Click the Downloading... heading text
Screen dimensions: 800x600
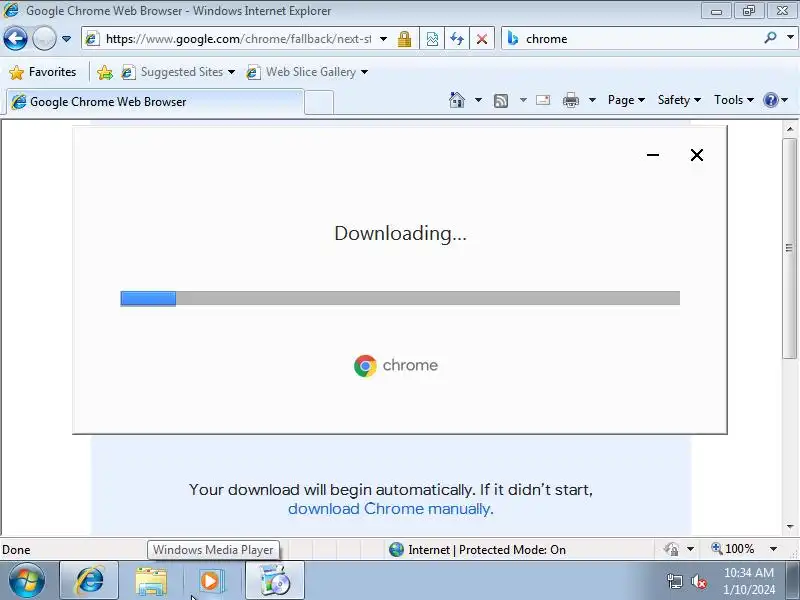(x=401, y=233)
